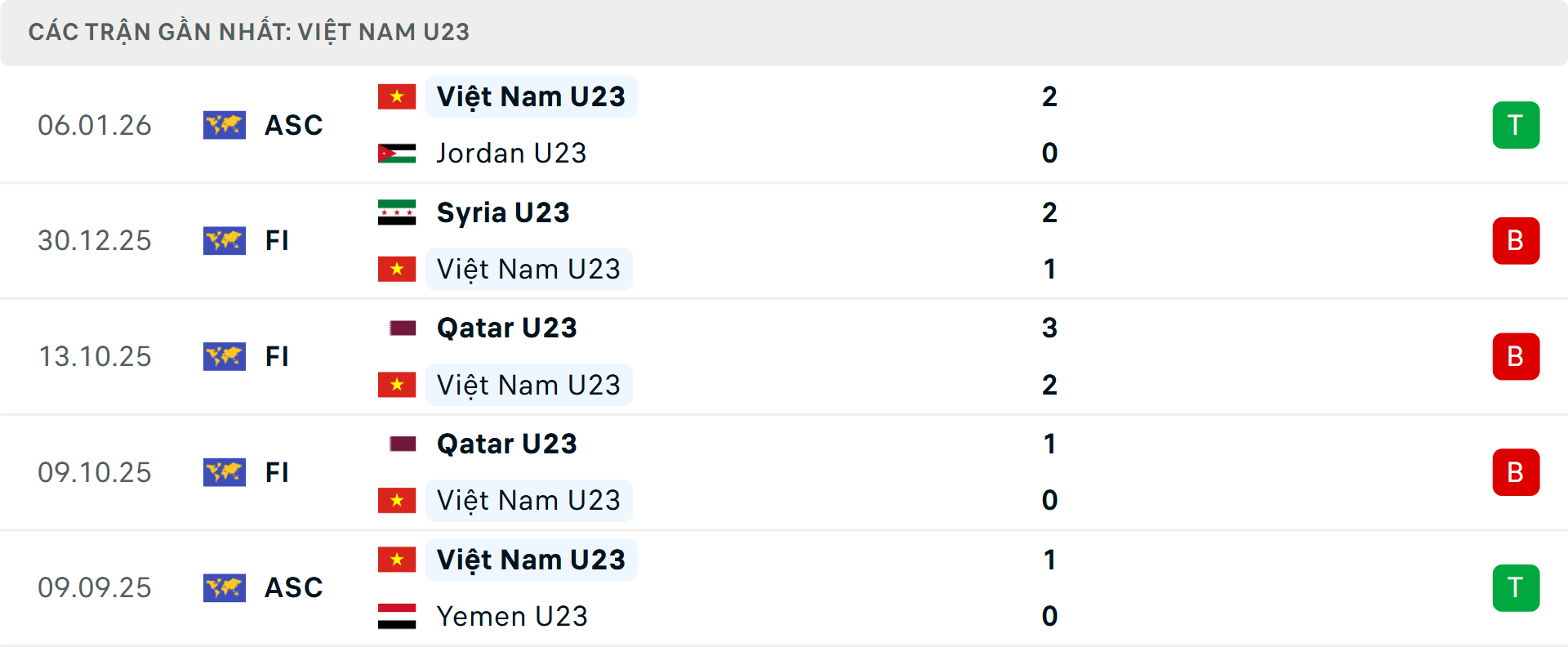Click the ASC competition globe icon for 06.01.26
Viewport: 1568px width, 647px height.
(225, 125)
